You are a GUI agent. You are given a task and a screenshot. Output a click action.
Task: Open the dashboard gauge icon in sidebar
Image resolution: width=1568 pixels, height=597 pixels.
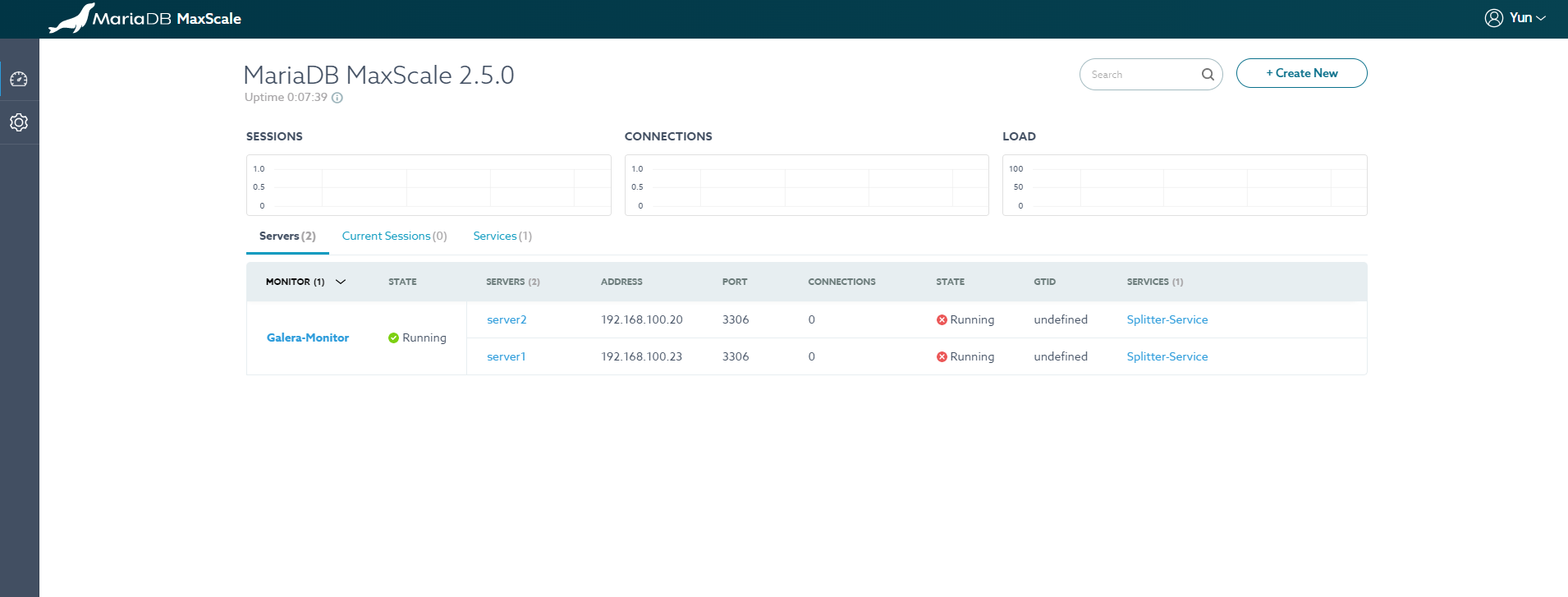[19, 79]
